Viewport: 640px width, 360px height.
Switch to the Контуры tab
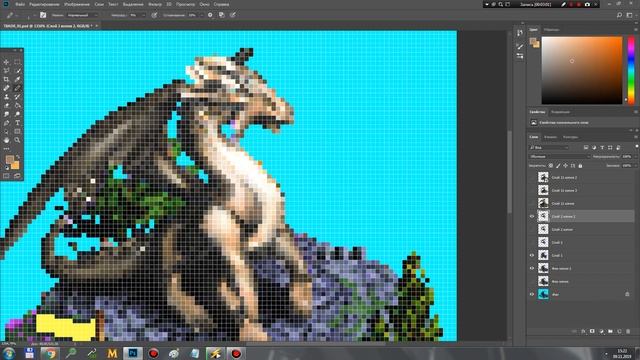tap(570, 137)
